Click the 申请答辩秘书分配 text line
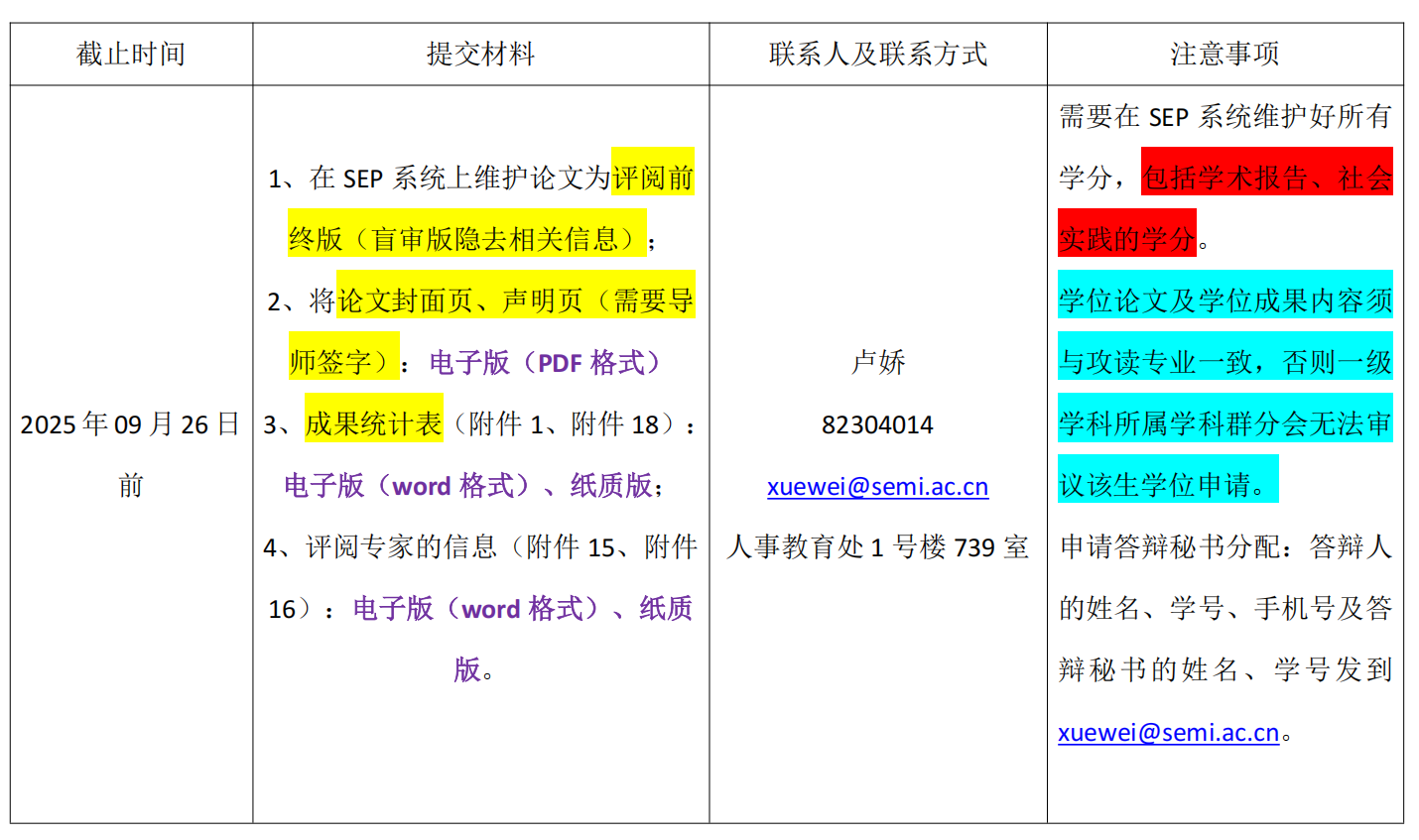The width and height of the screenshot is (1419, 840). coord(1225,547)
